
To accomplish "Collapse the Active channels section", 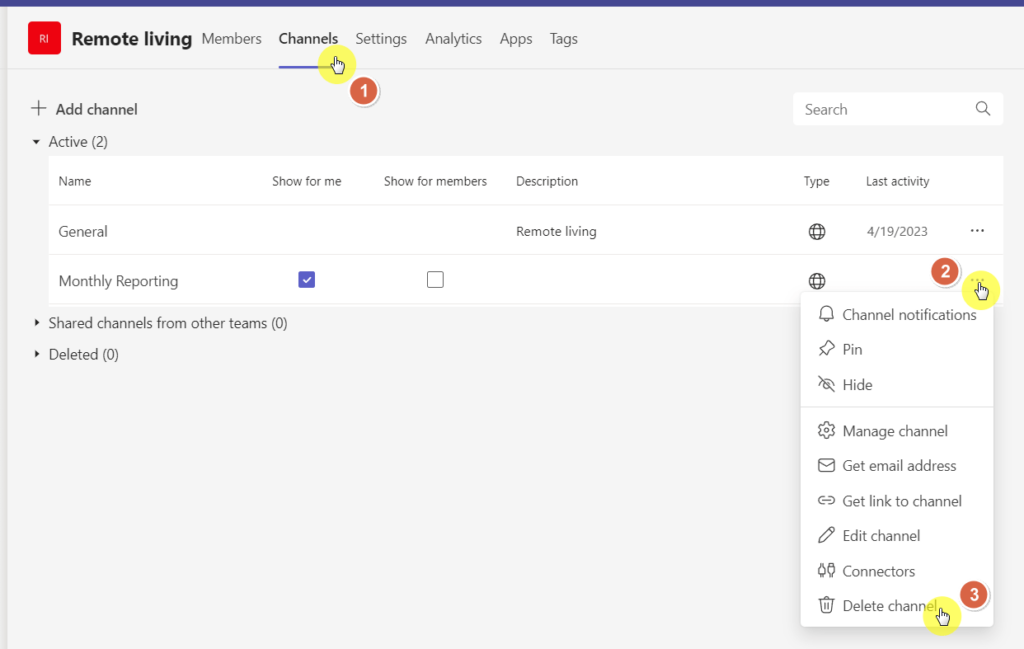I will 37,142.
